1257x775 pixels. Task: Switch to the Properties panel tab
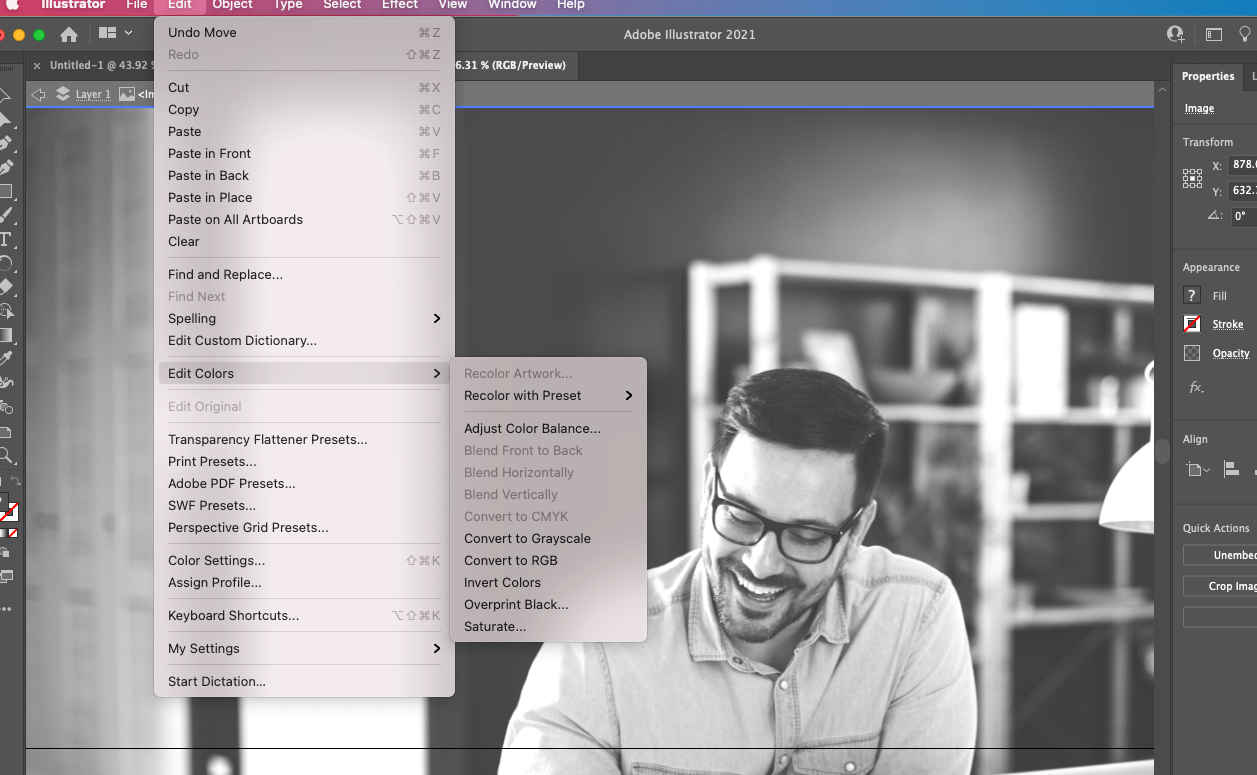tap(1207, 76)
